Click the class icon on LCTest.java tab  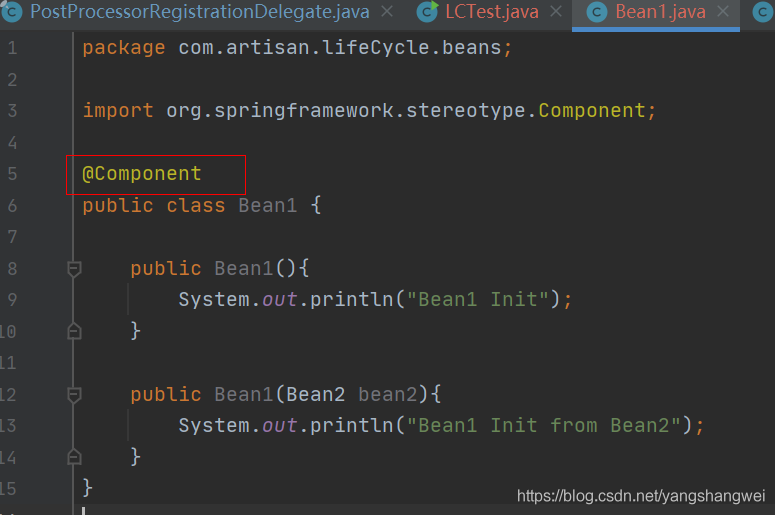pyautogui.click(x=428, y=12)
